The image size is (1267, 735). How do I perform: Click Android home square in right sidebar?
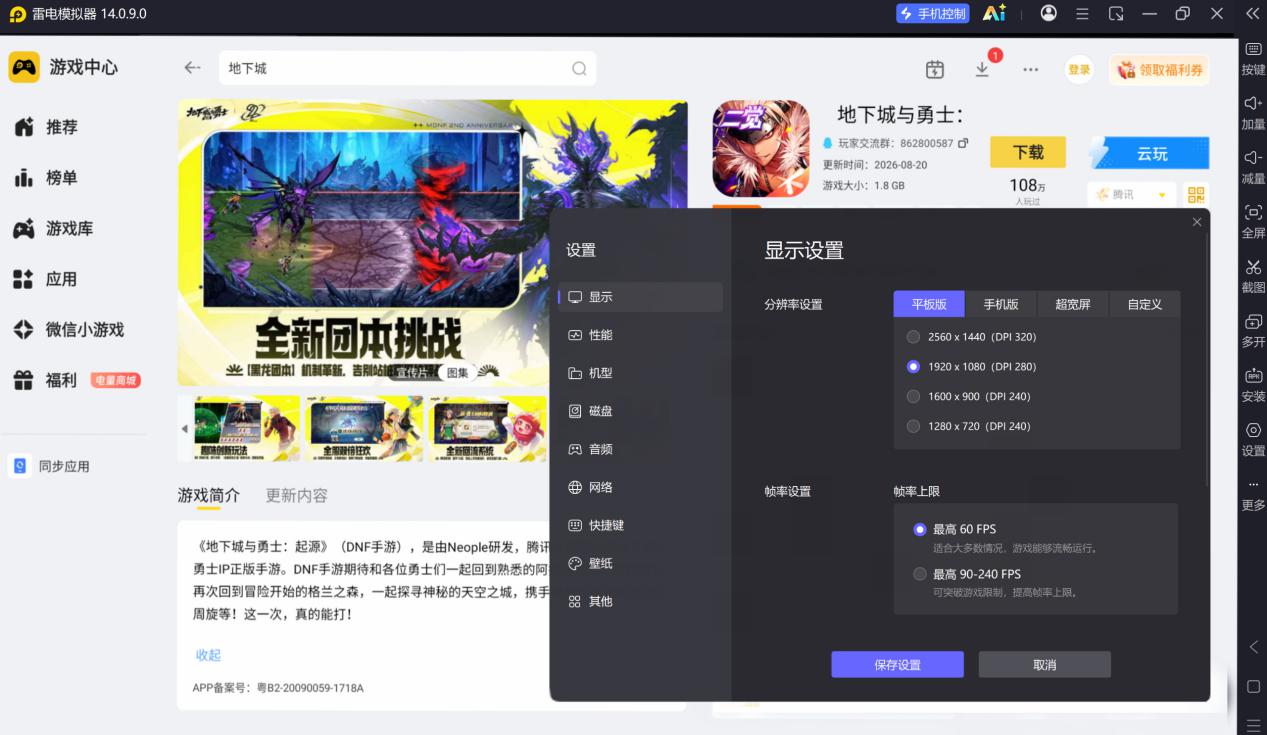1253,687
